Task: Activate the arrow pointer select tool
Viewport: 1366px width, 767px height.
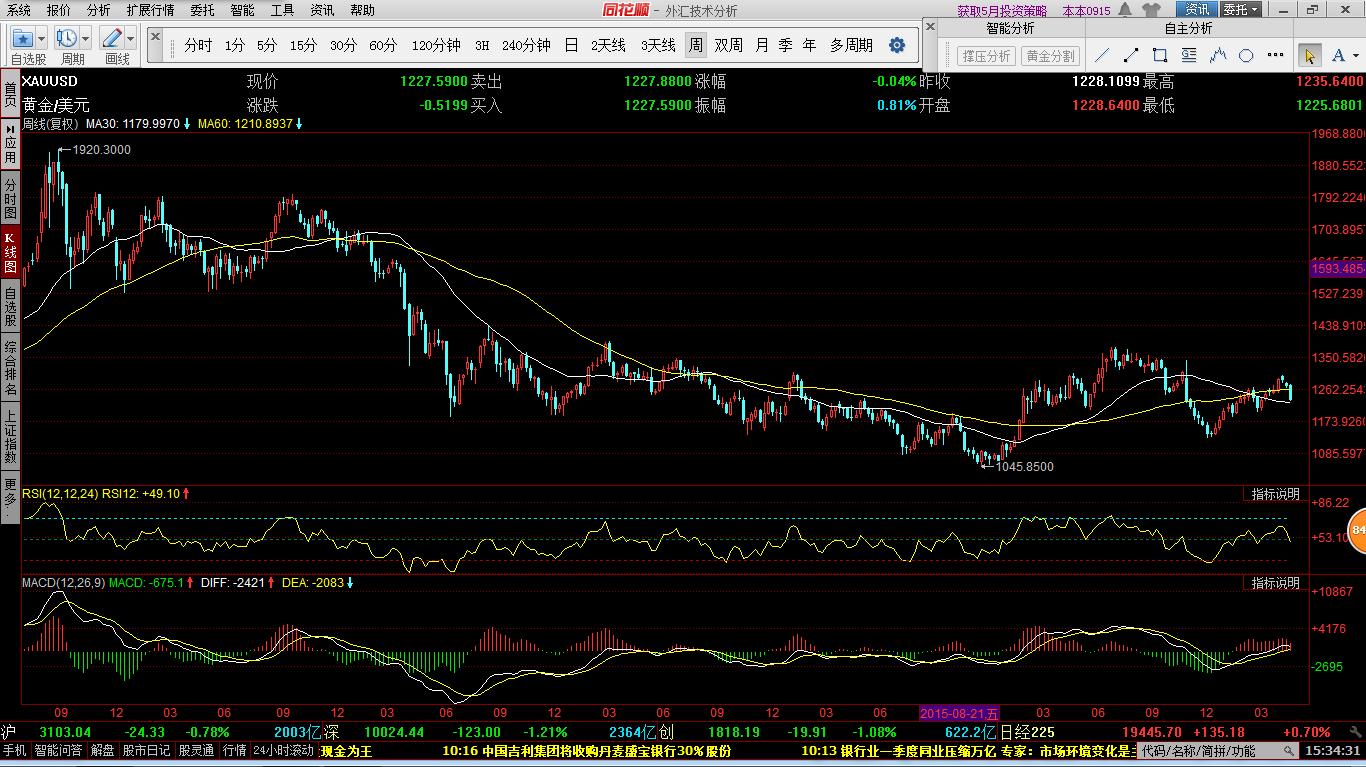Action: point(1309,56)
